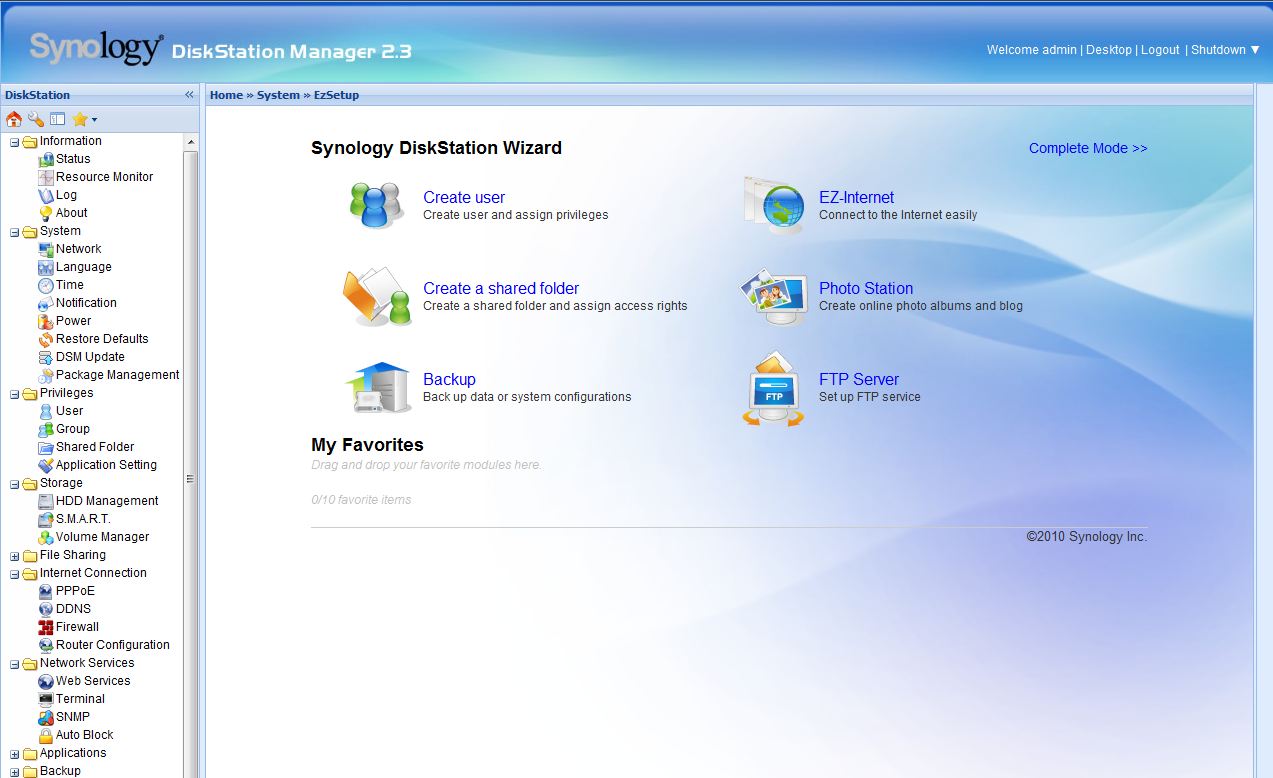This screenshot has height=778, width=1273.
Task: Open Language settings in the tree
Action: pyautogui.click(x=83, y=267)
